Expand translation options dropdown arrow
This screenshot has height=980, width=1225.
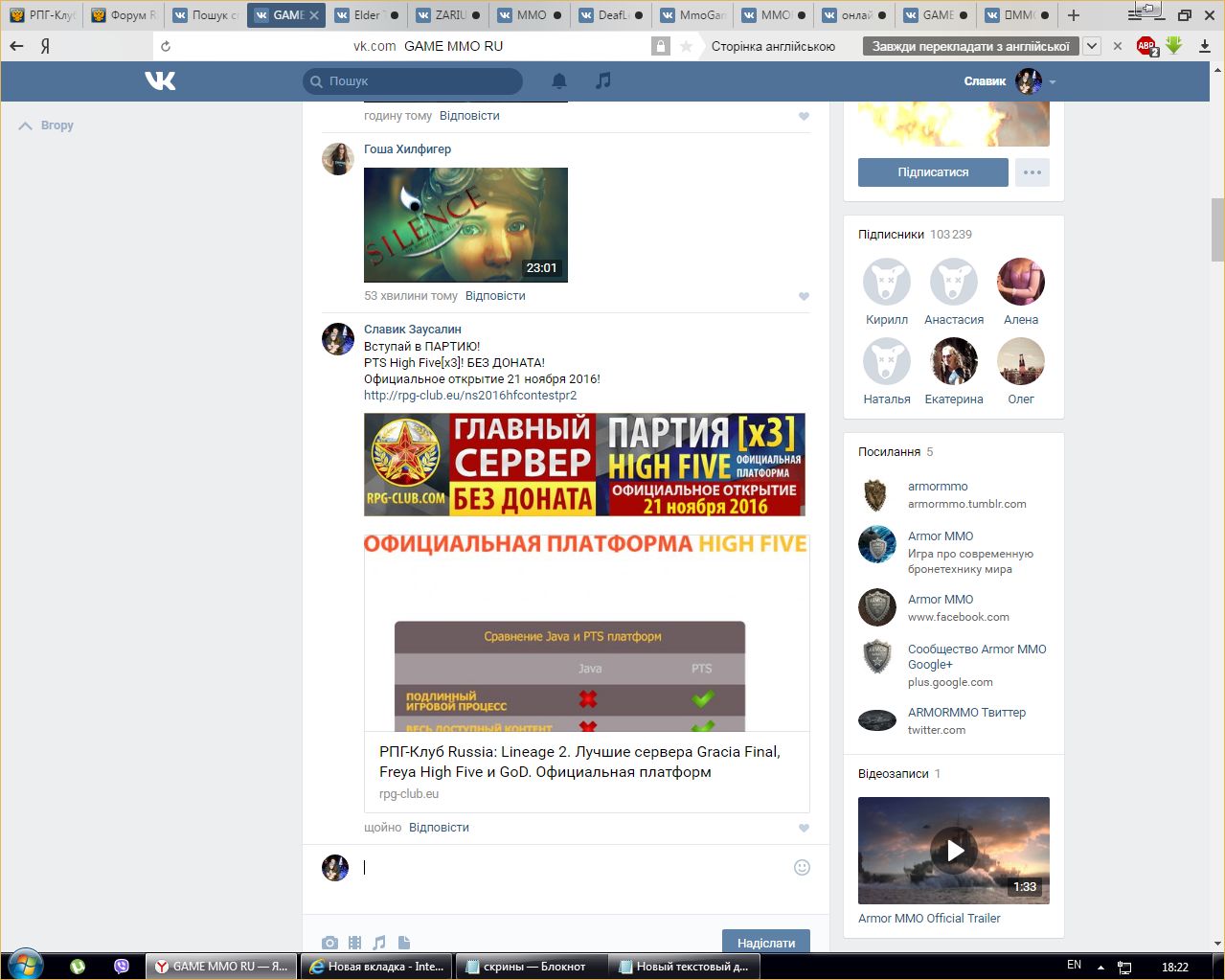pyautogui.click(x=1092, y=46)
